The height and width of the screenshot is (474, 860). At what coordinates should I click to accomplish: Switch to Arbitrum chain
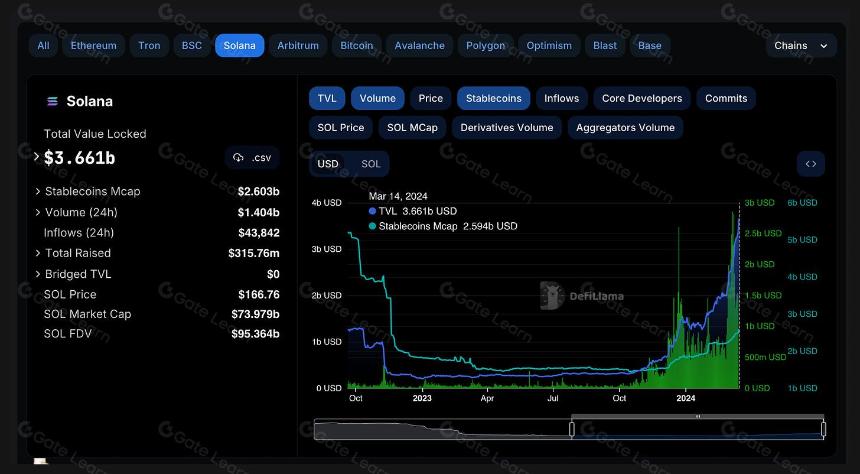coord(298,46)
